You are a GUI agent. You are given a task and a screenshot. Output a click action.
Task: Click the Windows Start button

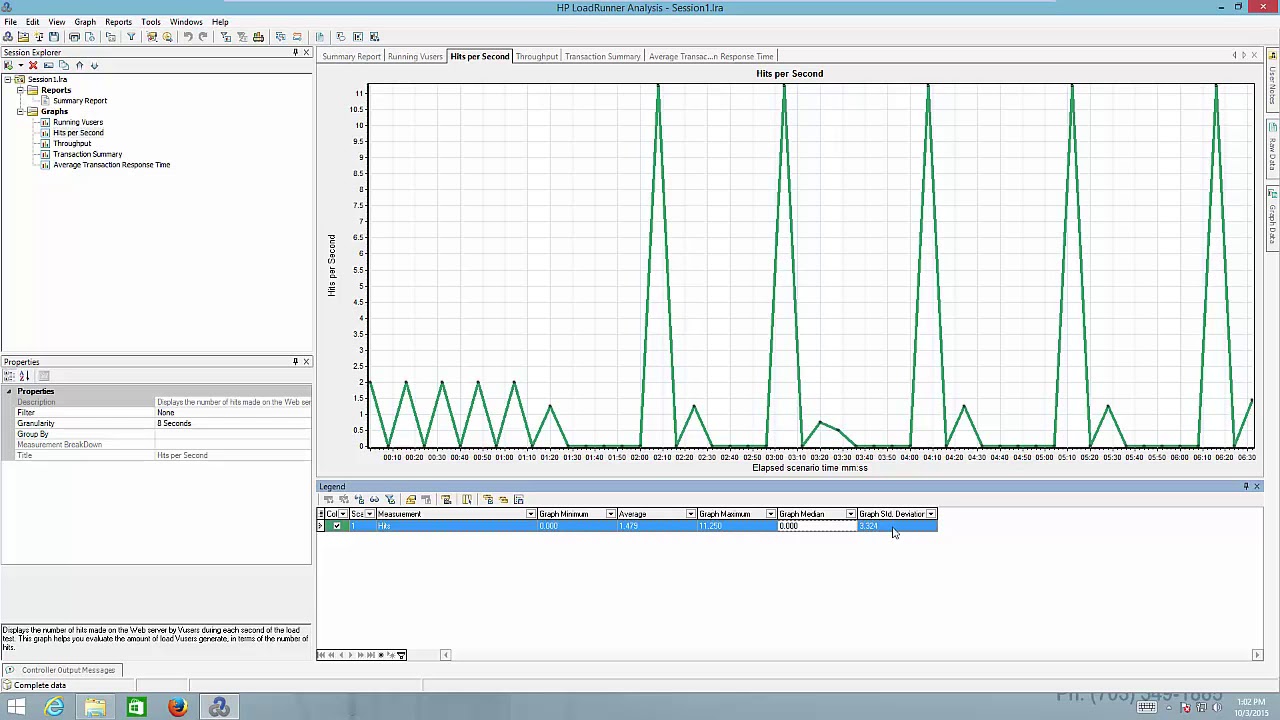point(16,707)
